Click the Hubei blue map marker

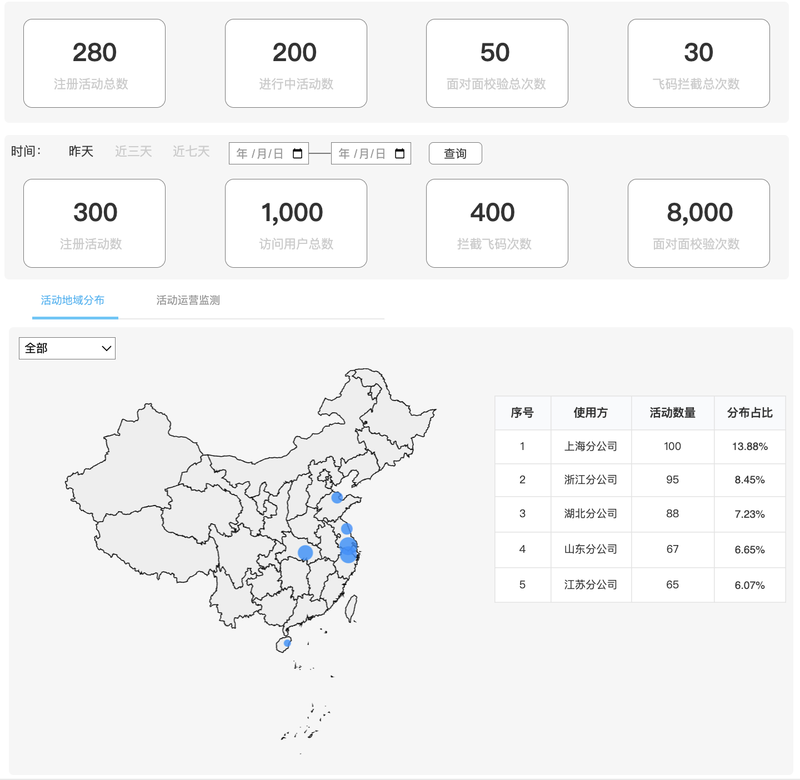tap(305, 552)
